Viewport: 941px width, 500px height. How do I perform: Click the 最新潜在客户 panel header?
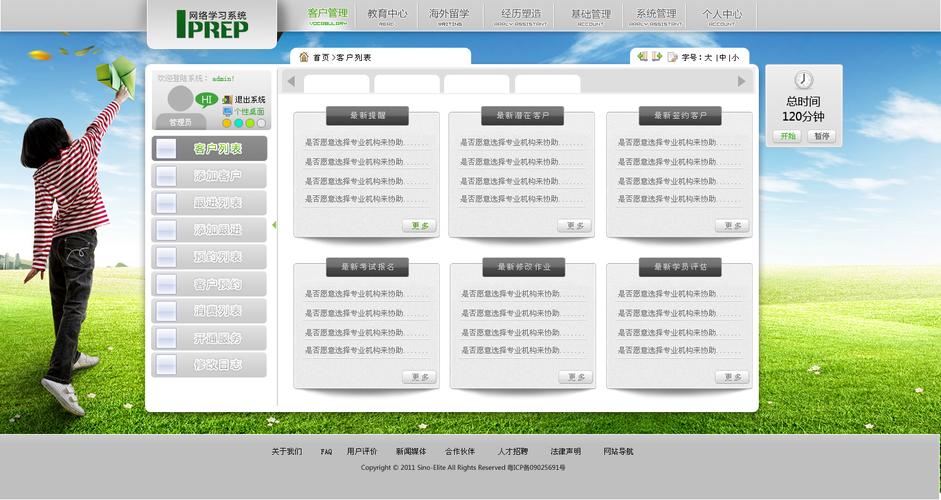pyautogui.click(x=523, y=116)
